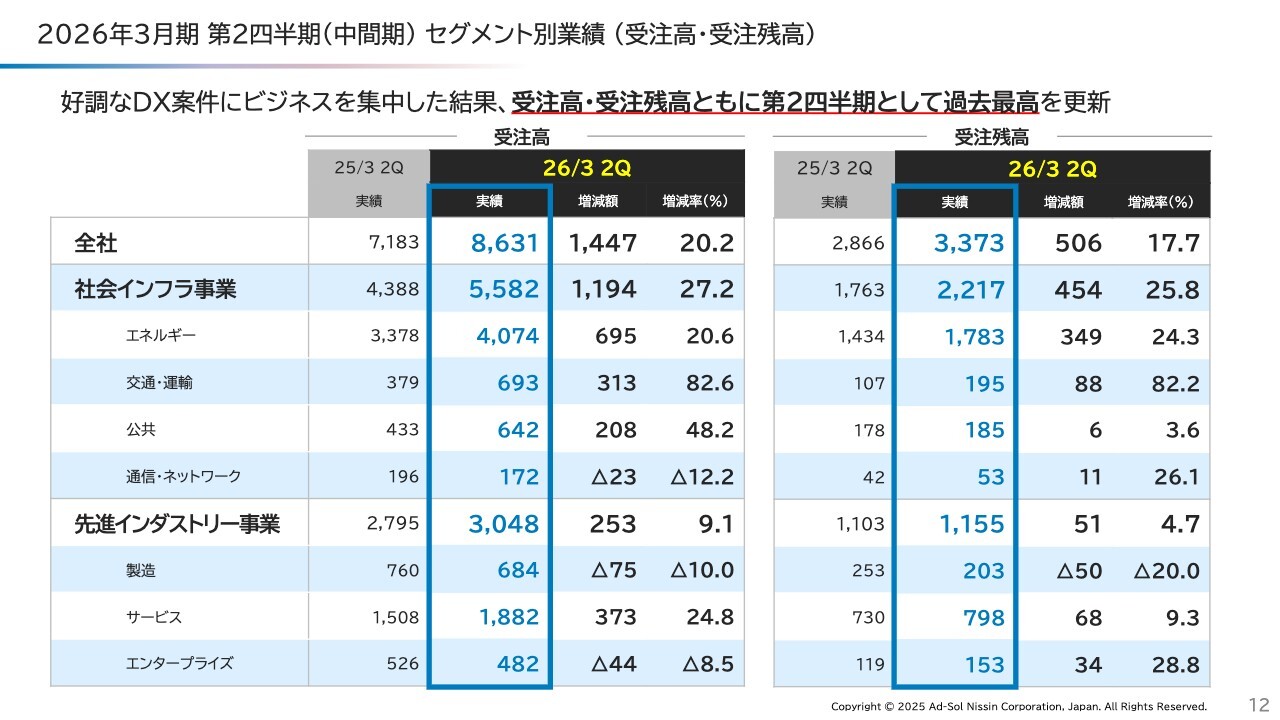Click the slide title text at top
Image resolution: width=1280 pixels, height=720 pixels.
coord(426,35)
